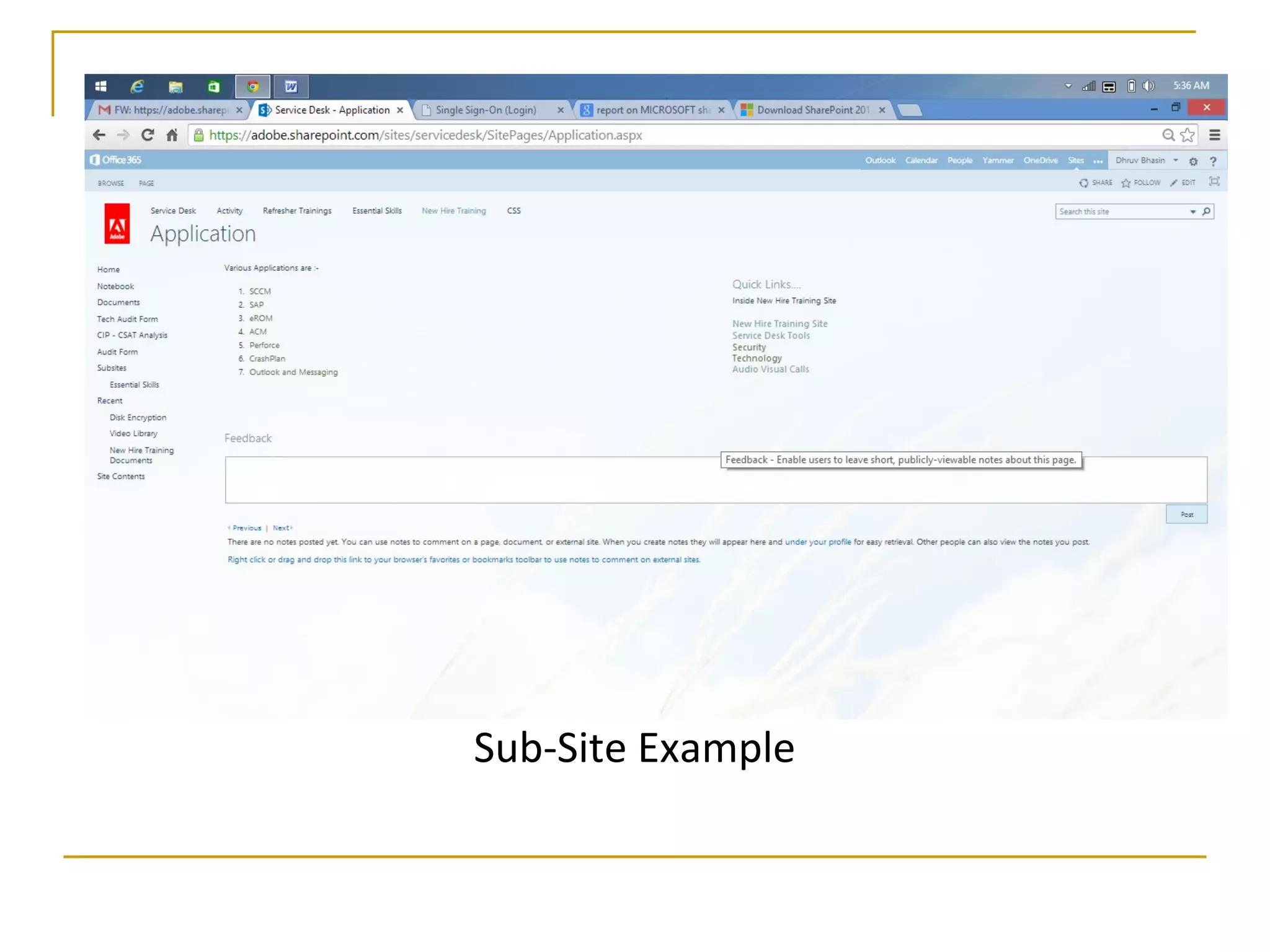Viewport: 1270px width, 952px height.
Task: Open a new browser tab
Action: coord(910,110)
